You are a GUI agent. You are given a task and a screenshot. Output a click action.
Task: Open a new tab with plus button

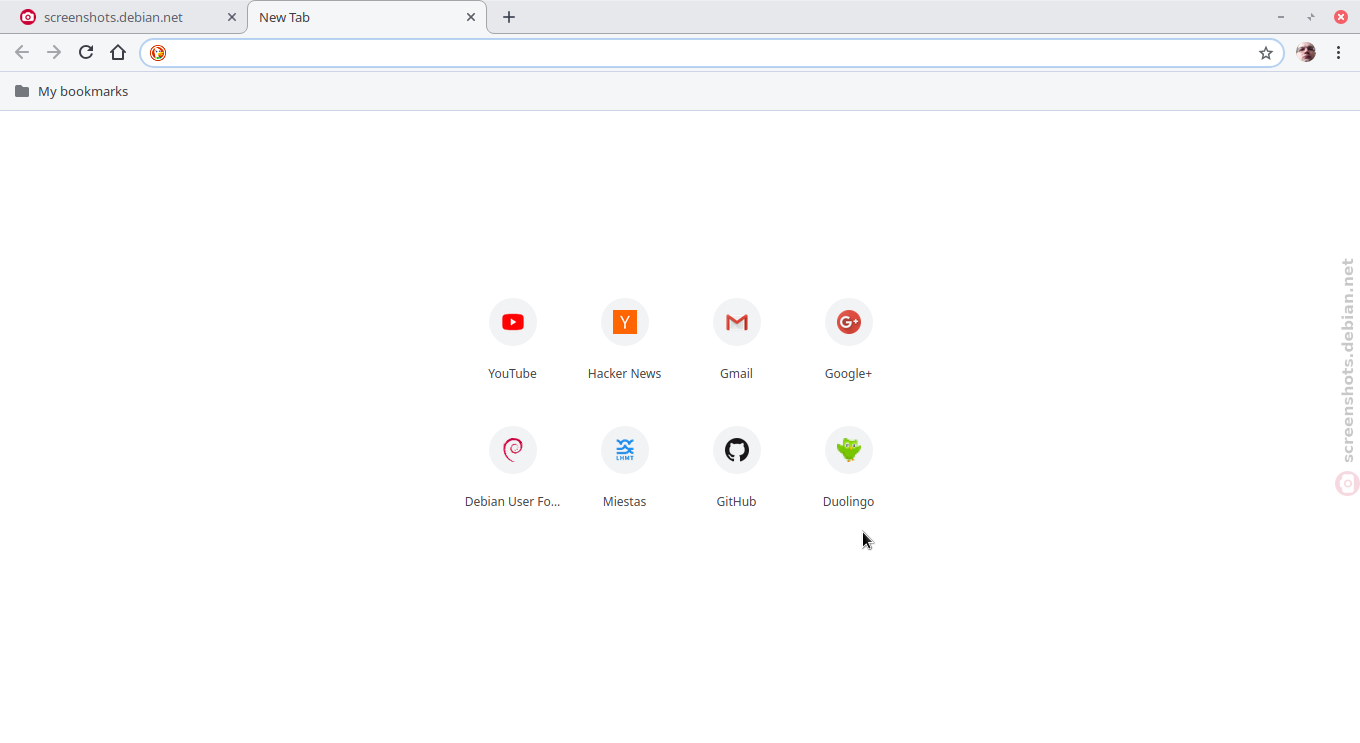tap(509, 17)
